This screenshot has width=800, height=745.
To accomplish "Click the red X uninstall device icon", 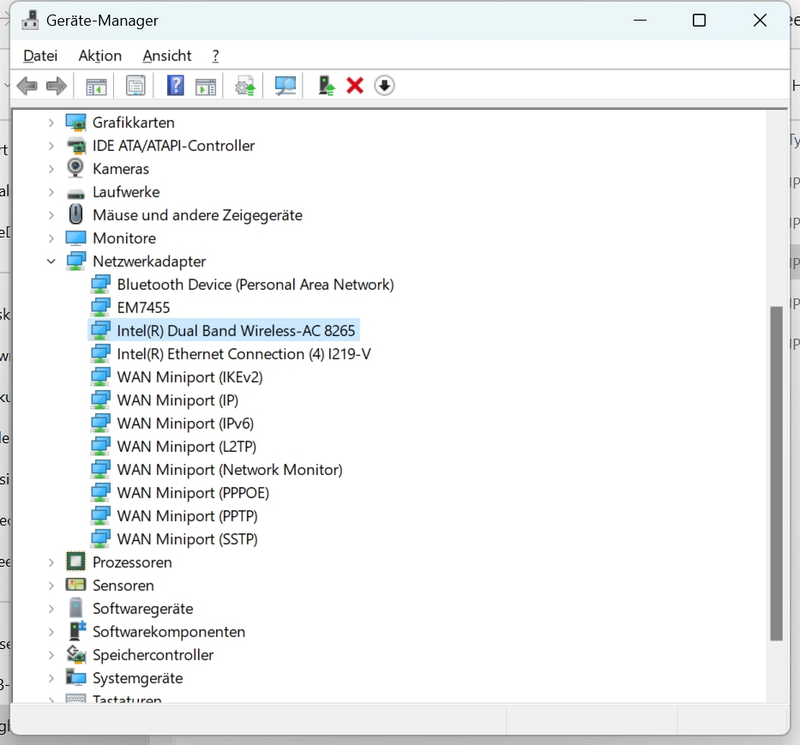I will [355, 86].
